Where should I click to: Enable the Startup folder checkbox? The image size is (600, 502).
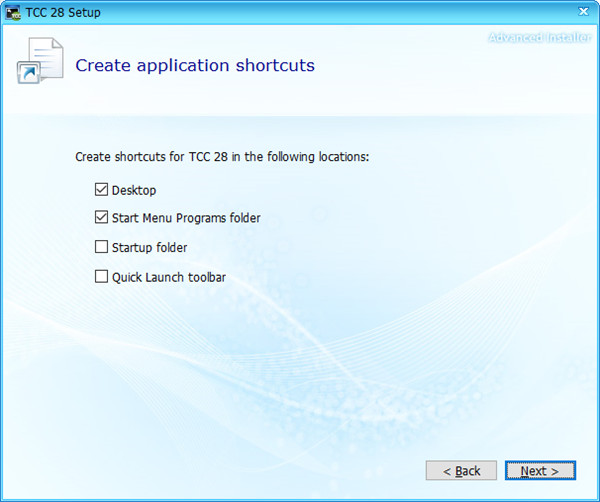point(101,247)
